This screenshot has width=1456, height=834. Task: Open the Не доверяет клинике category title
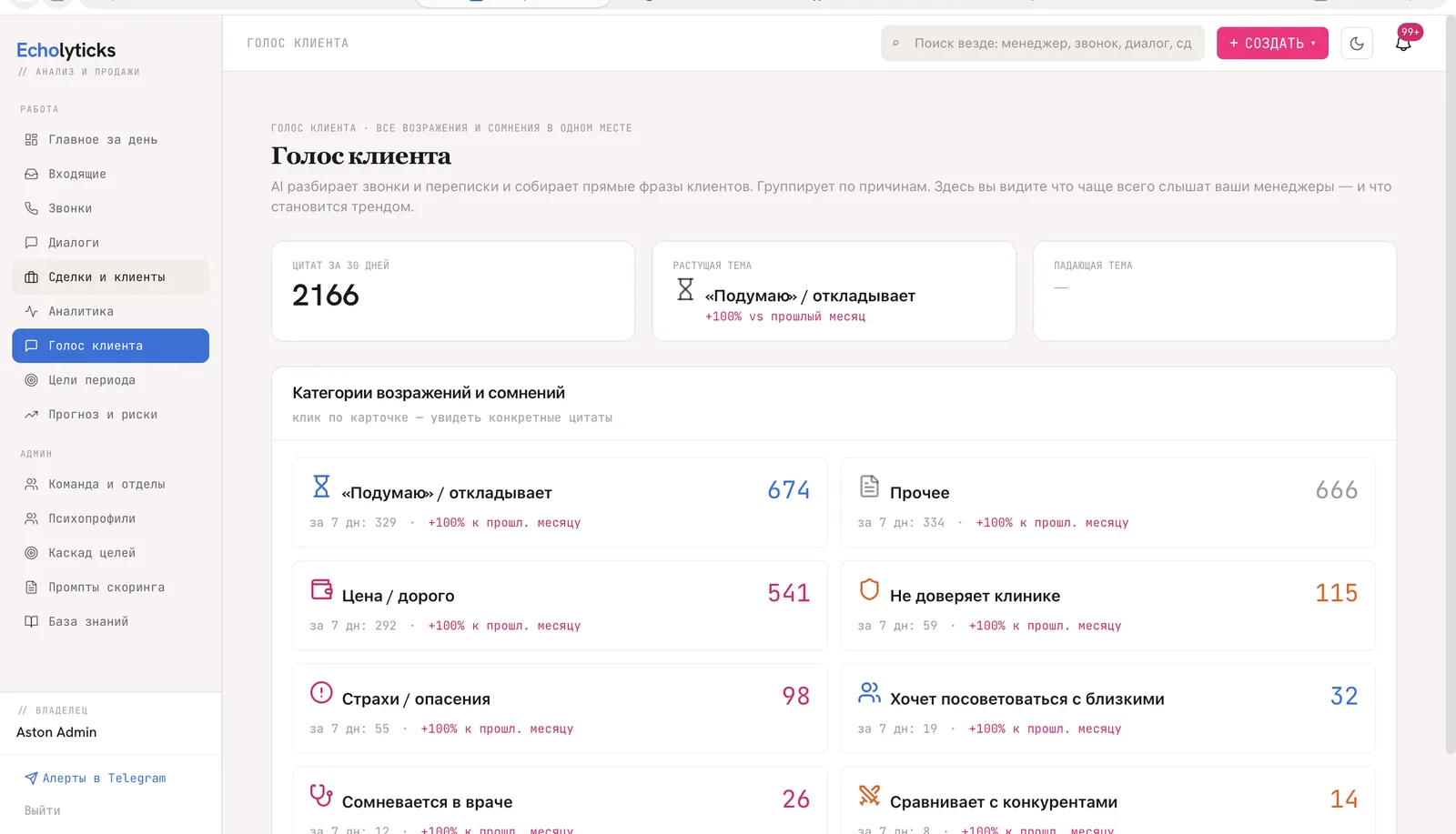tap(975, 596)
